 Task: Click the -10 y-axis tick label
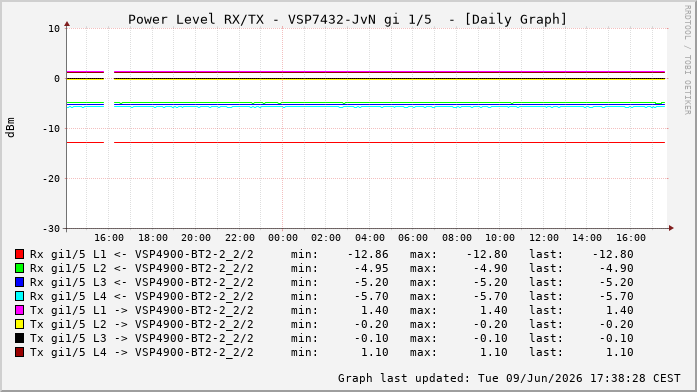click(x=51, y=129)
